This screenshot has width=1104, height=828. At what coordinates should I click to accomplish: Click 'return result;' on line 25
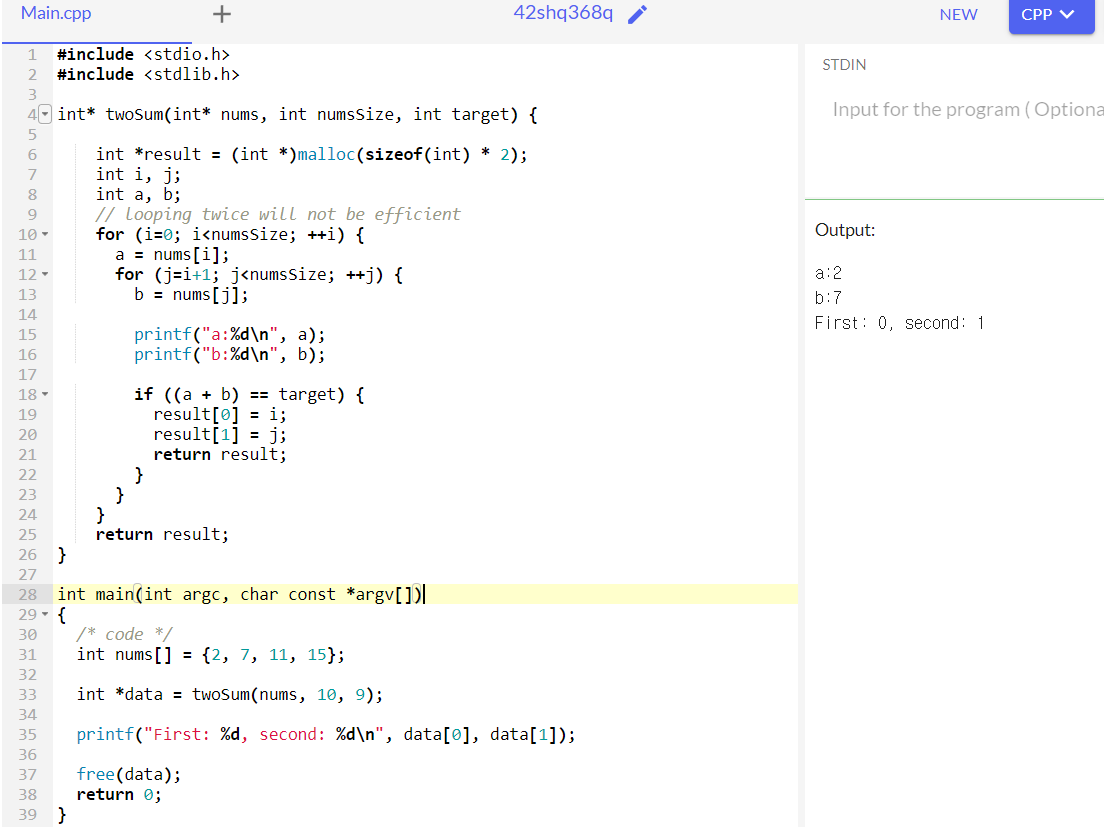[x=162, y=534]
